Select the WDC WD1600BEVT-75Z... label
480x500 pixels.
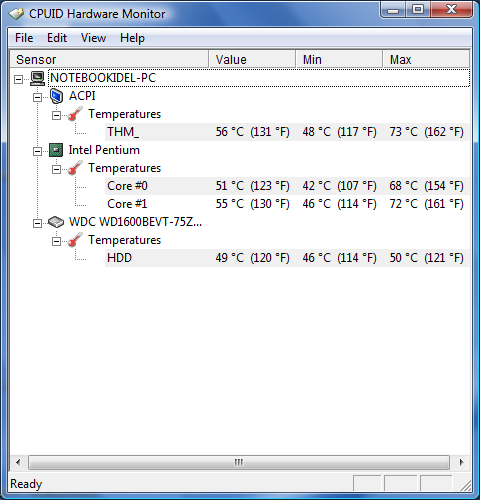click(135, 222)
